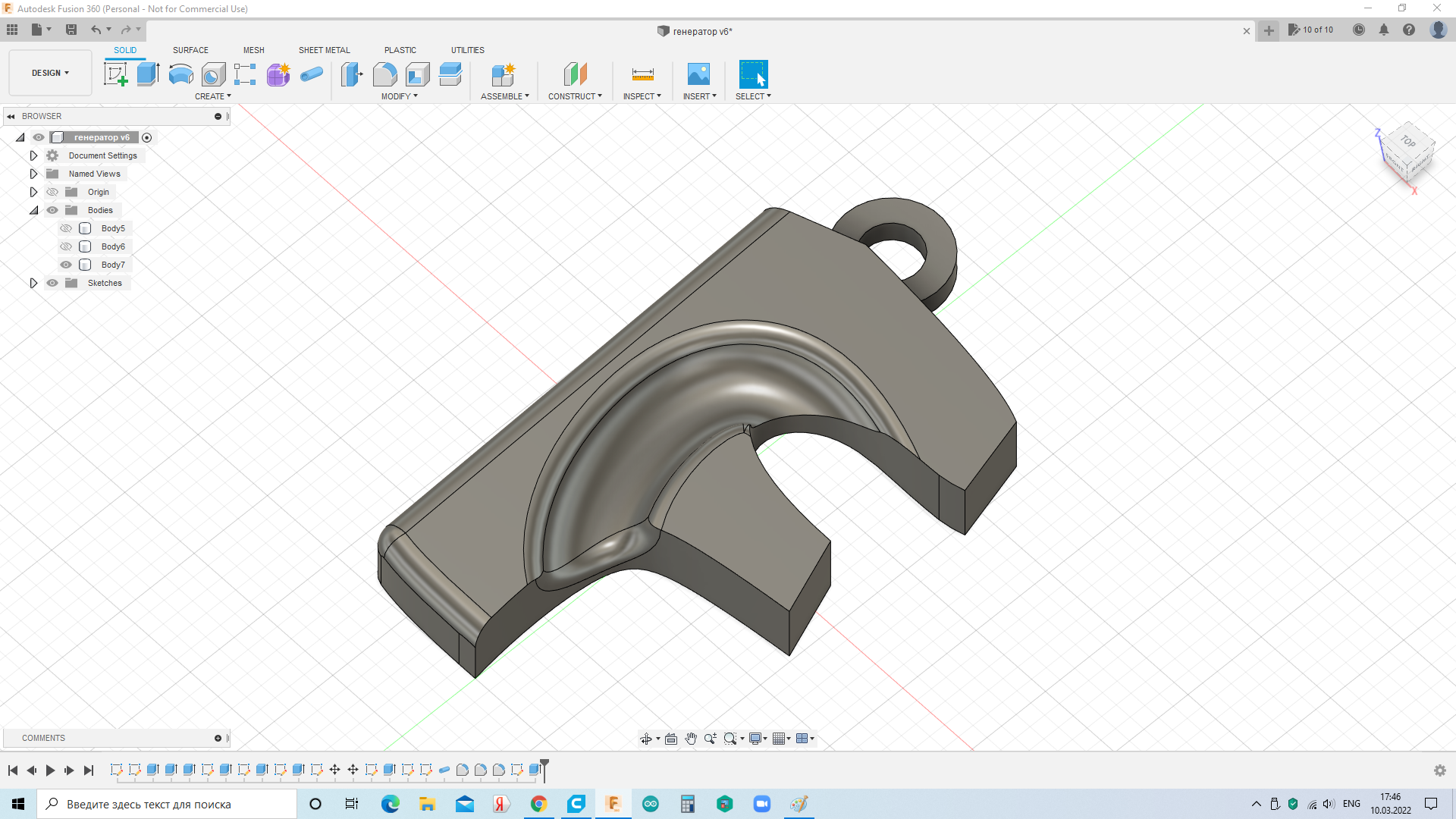Open the CONSTRUCT menu
This screenshot has height=819, width=1456.
coord(575,96)
